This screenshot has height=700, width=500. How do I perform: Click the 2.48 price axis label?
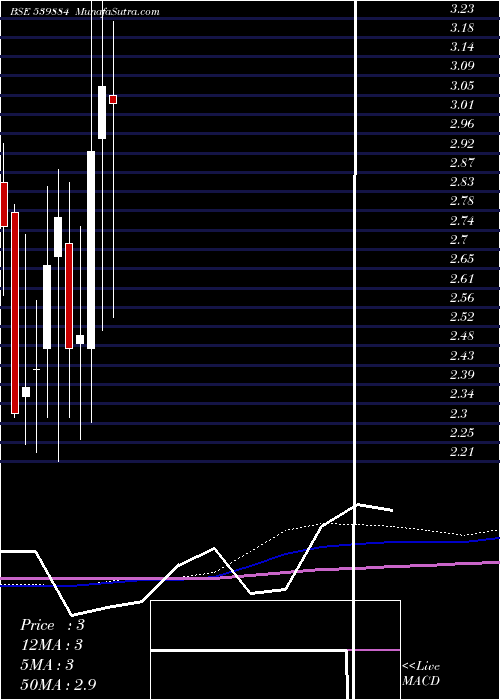(x=462, y=336)
